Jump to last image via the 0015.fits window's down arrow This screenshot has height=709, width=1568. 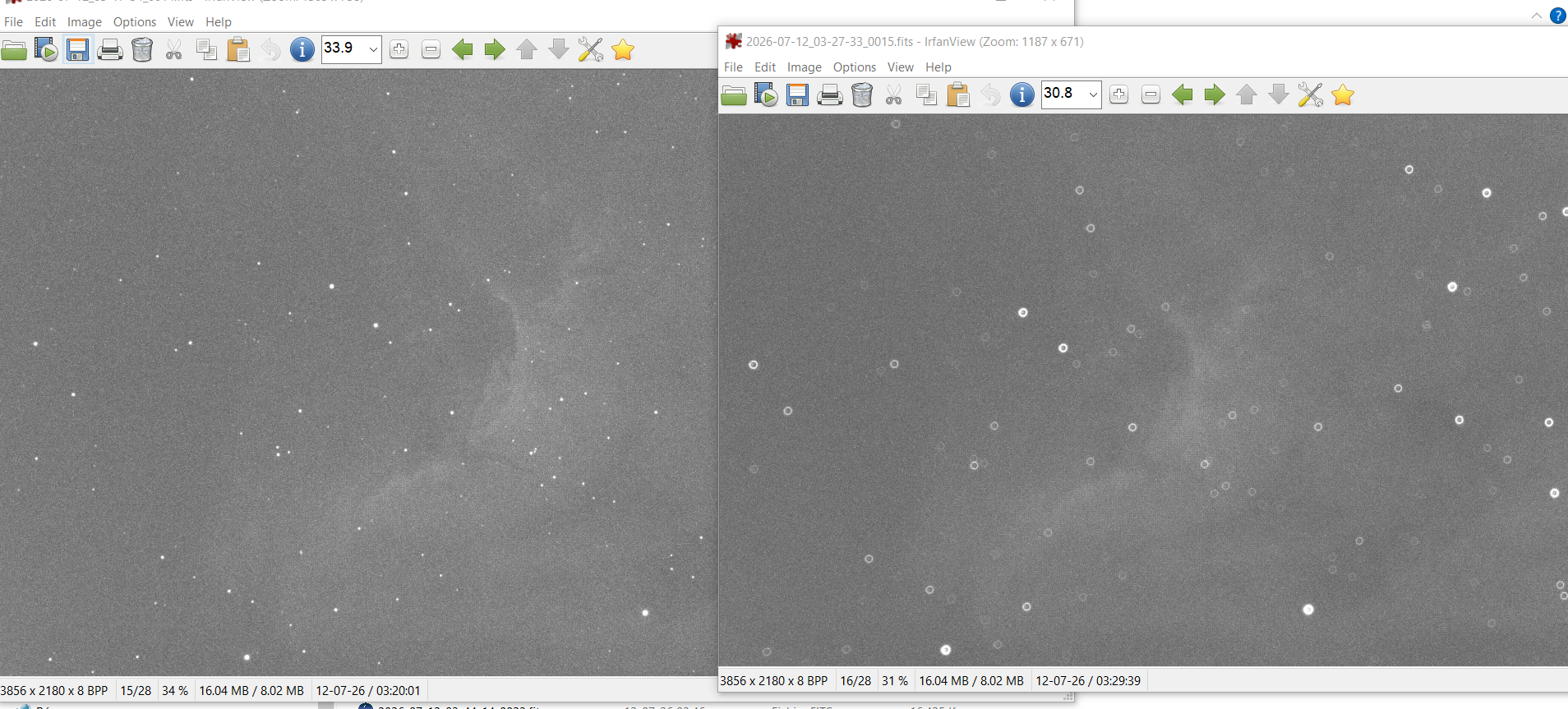(1279, 95)
